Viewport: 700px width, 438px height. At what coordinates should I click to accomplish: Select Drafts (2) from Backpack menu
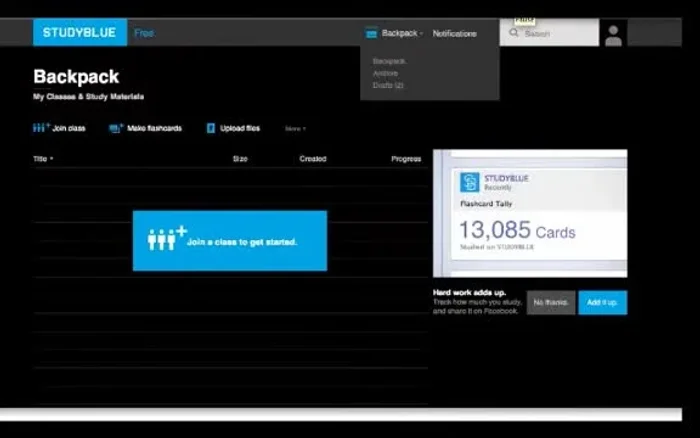388,85
